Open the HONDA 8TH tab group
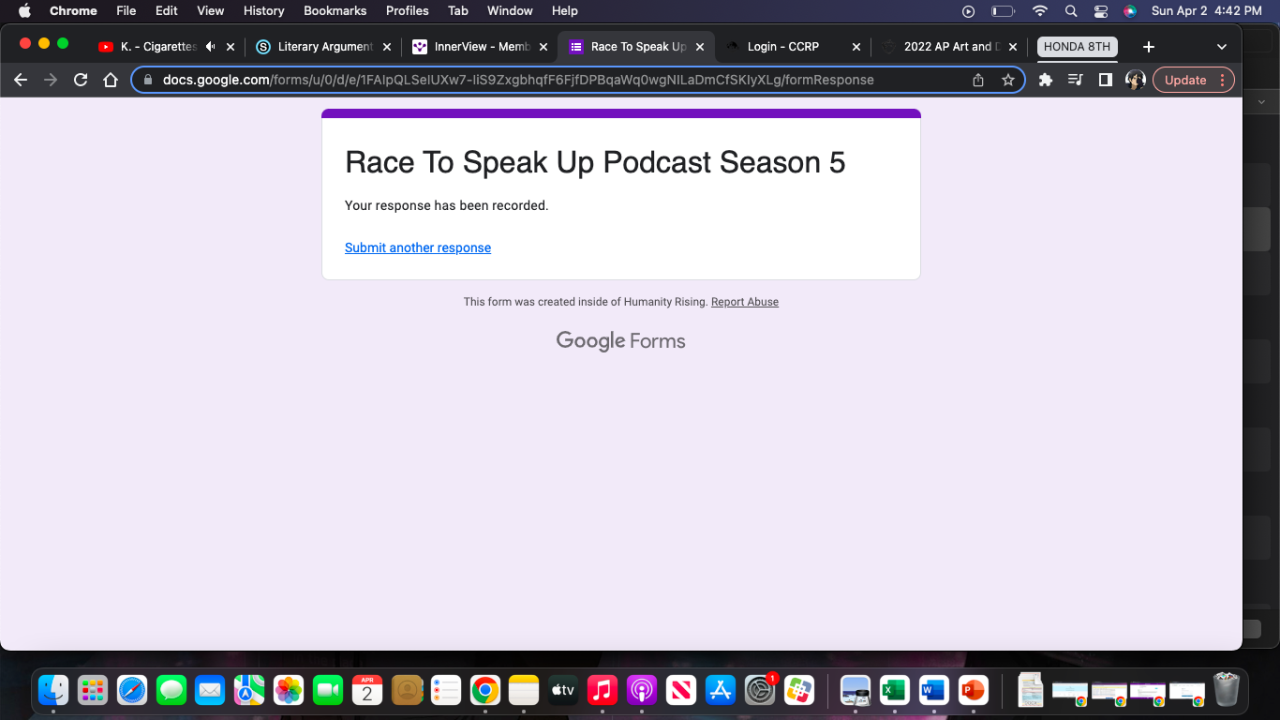Viewport: 1280px width, 720px height. point(1077,47)
